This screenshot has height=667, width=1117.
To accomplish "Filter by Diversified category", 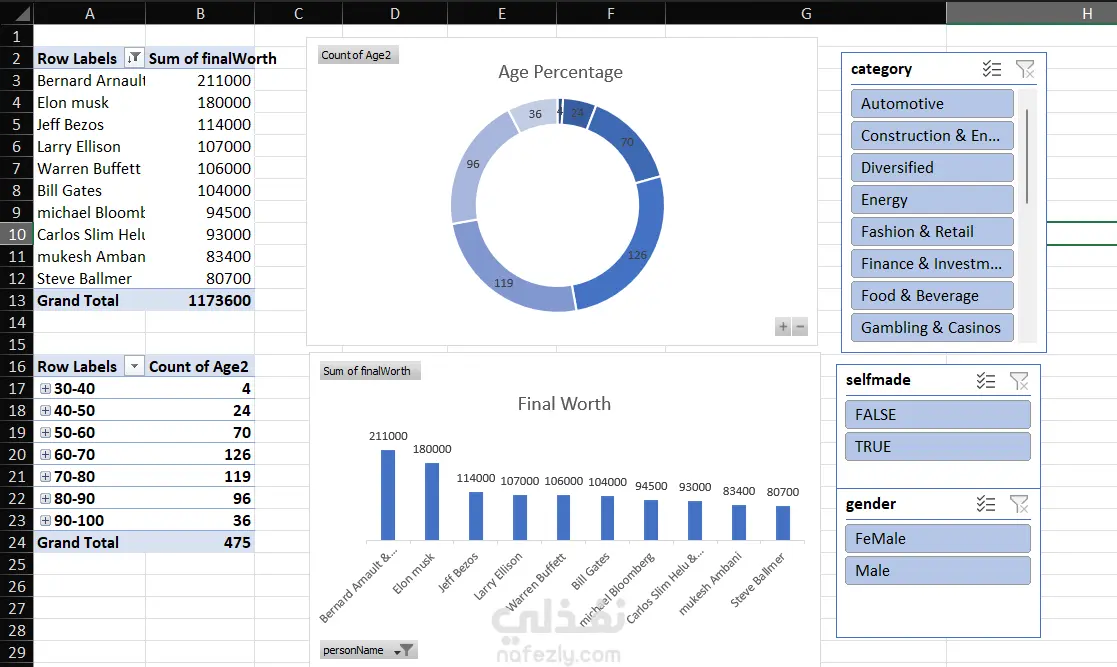I will coord(932,167).
